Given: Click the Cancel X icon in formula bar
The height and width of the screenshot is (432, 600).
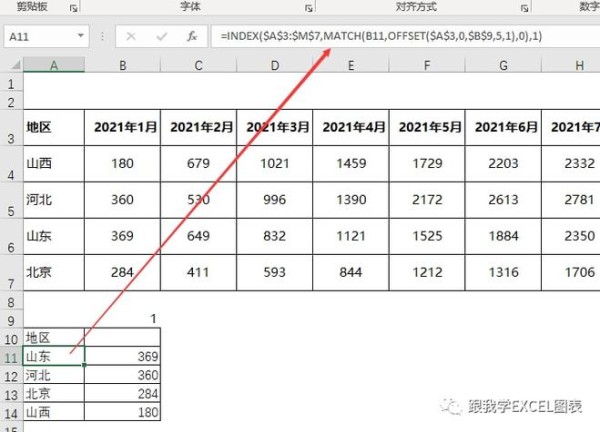Looking at the screenshot, I should (131, 36).
